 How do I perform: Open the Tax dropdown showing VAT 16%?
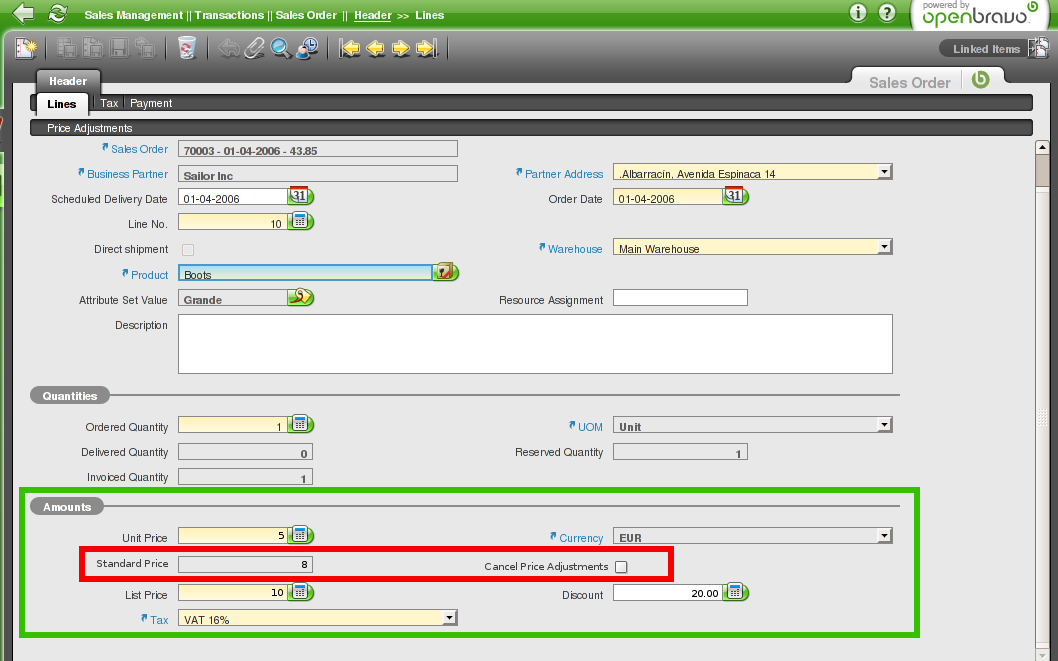click(x=449, y=619)
